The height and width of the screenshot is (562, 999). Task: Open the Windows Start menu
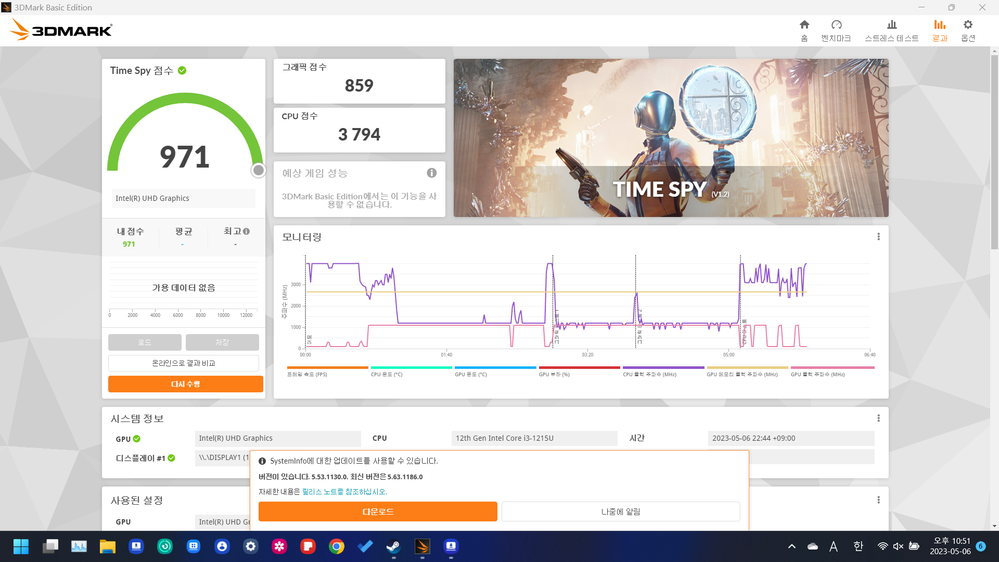21,547
